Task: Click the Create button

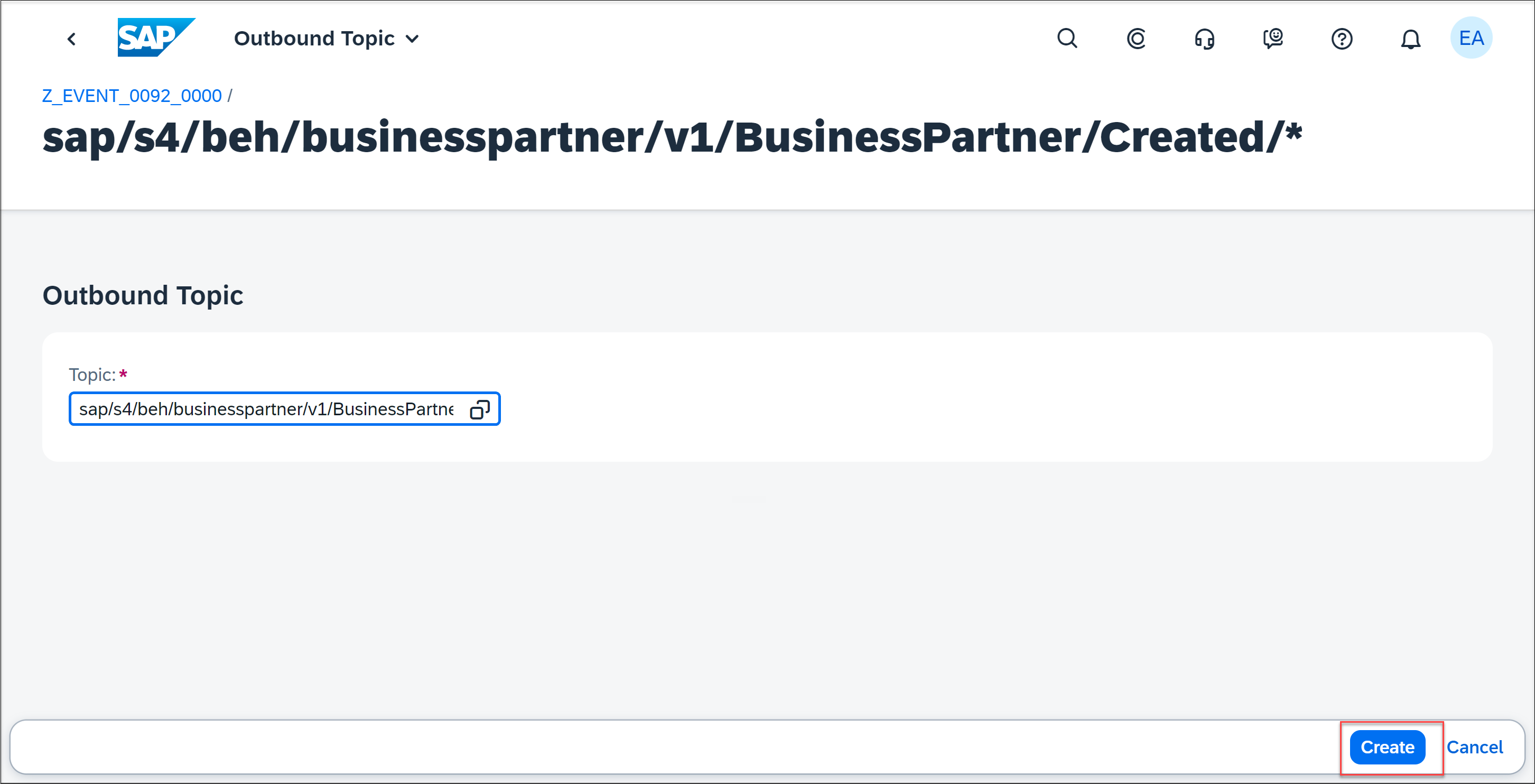Action: (x=1387, y=747)
